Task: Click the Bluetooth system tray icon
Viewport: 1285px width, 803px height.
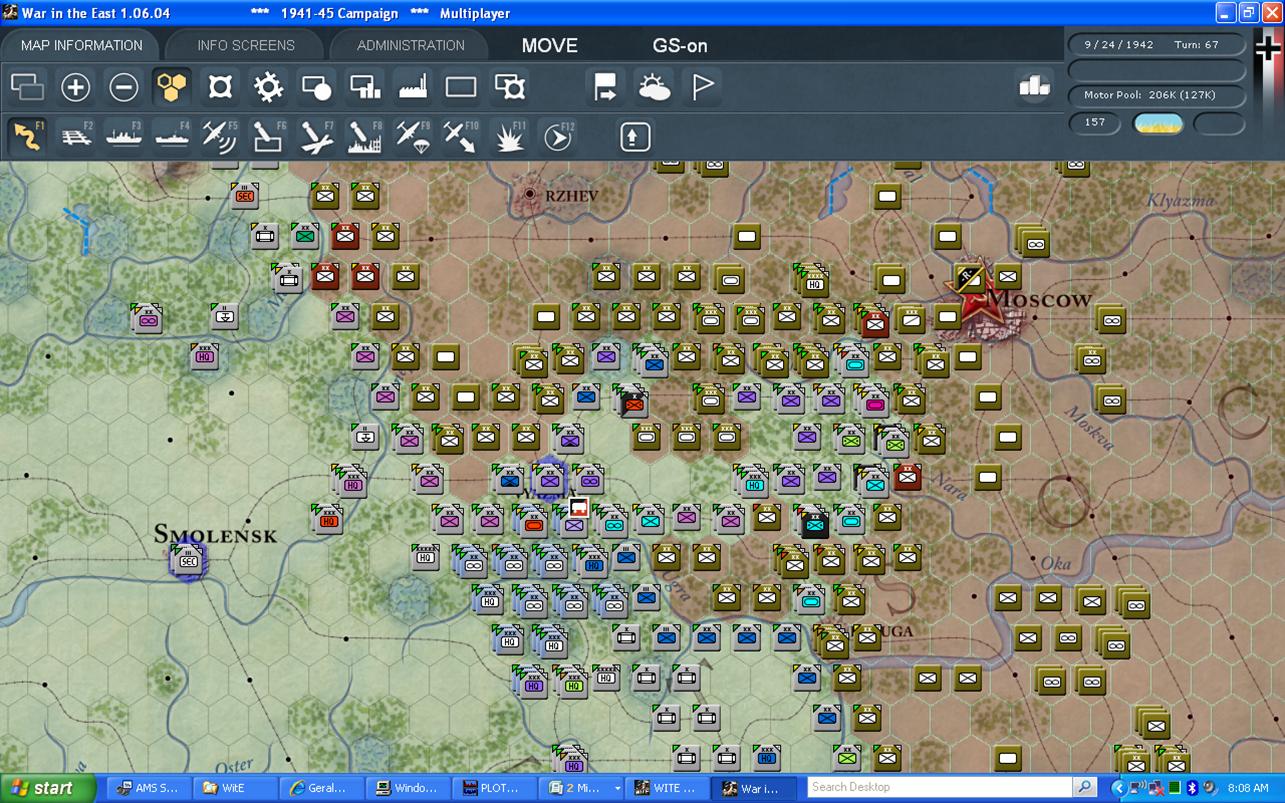Action: 1191,788
